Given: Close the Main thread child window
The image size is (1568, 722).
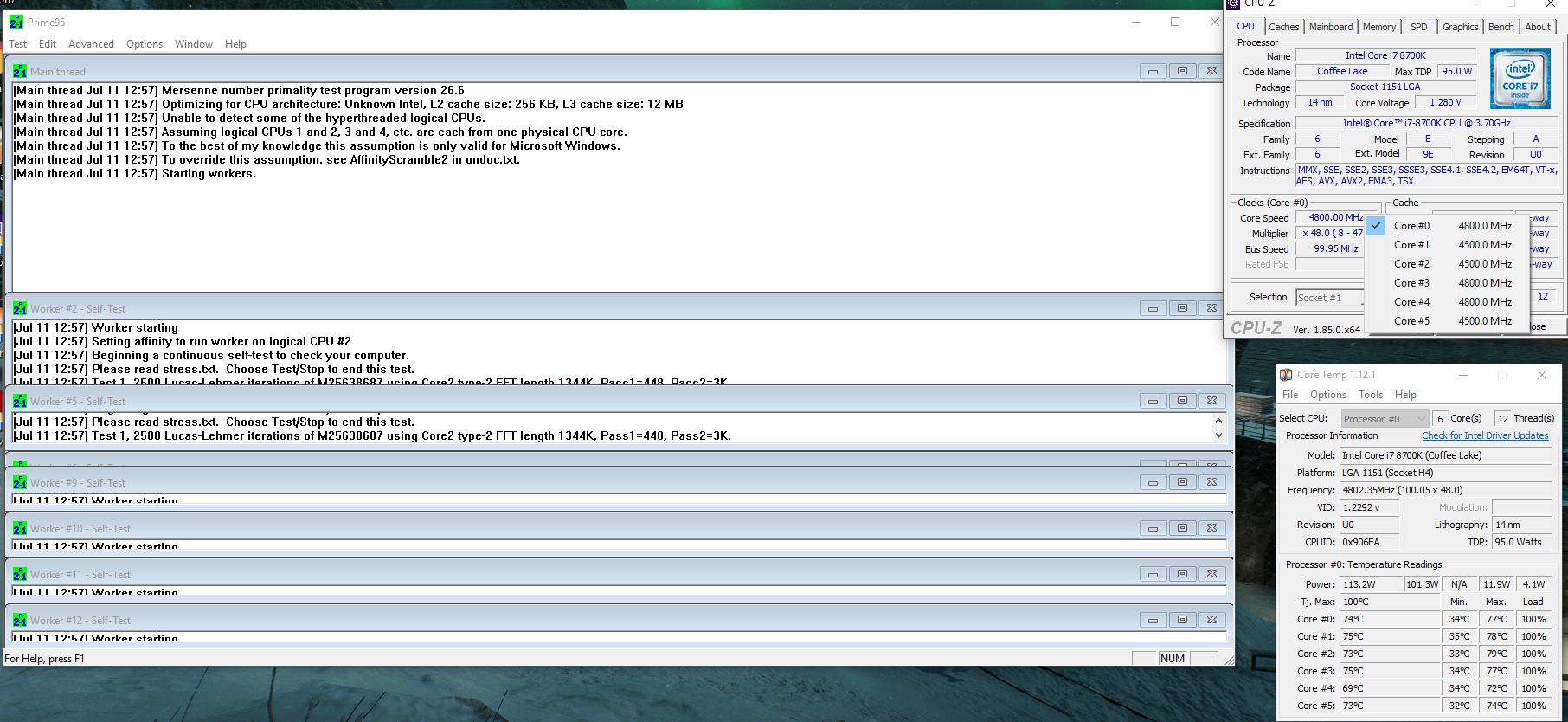Looking at the screenshot, I should (x=1211, y=71).
